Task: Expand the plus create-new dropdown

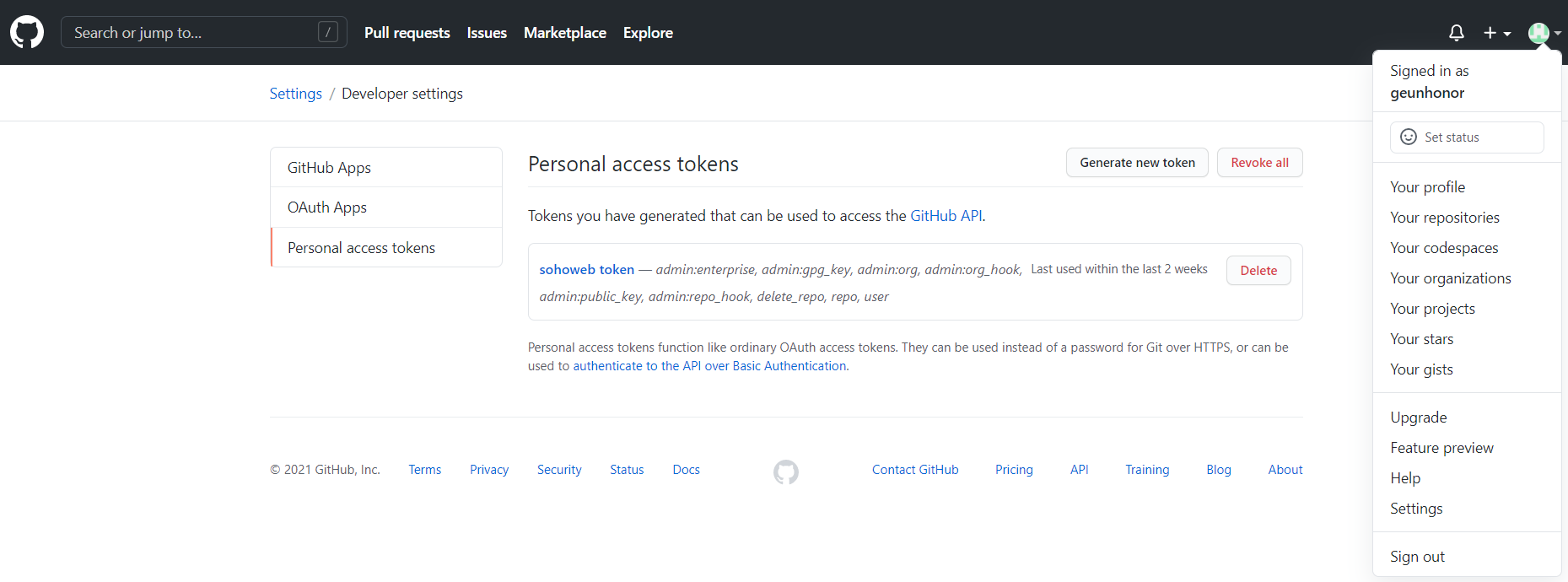Action: [x=1497, y=33]
